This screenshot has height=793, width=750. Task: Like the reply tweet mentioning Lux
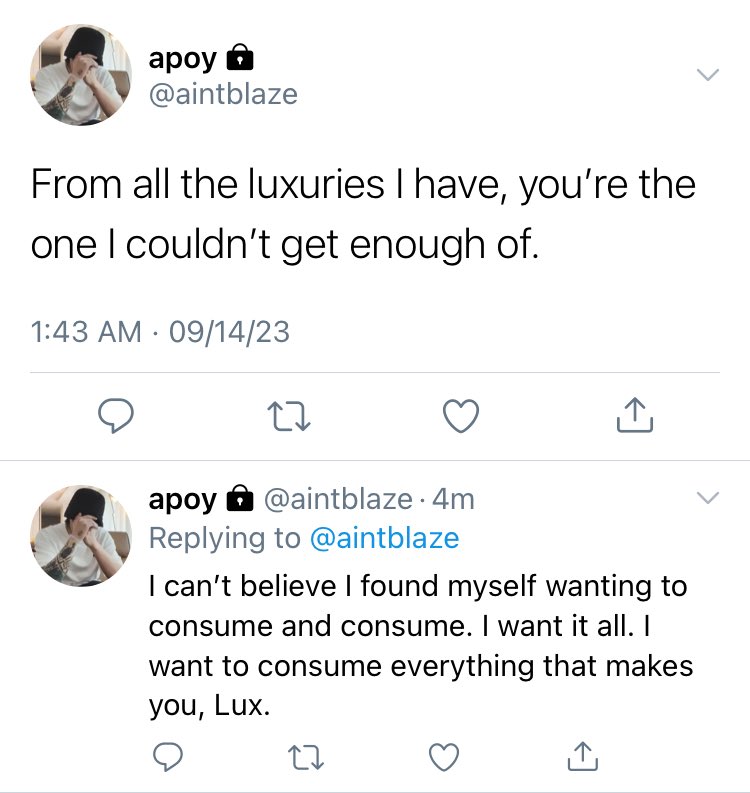(444, 757)
